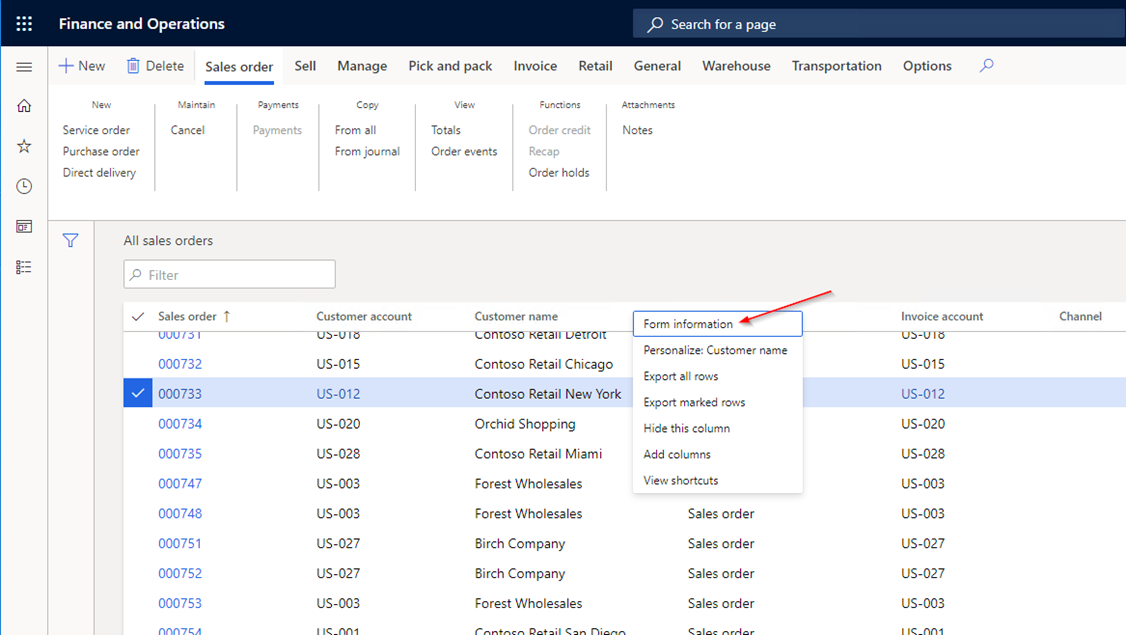Open sales order 000734 link
This screenshot has width=1126, height=635.
tap(180, 424)
